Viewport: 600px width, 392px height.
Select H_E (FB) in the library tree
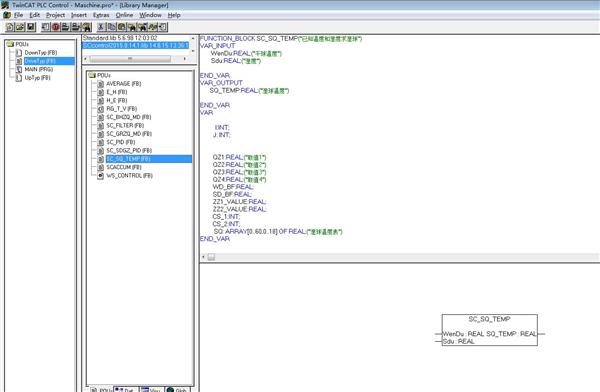[x=117, y=100]
